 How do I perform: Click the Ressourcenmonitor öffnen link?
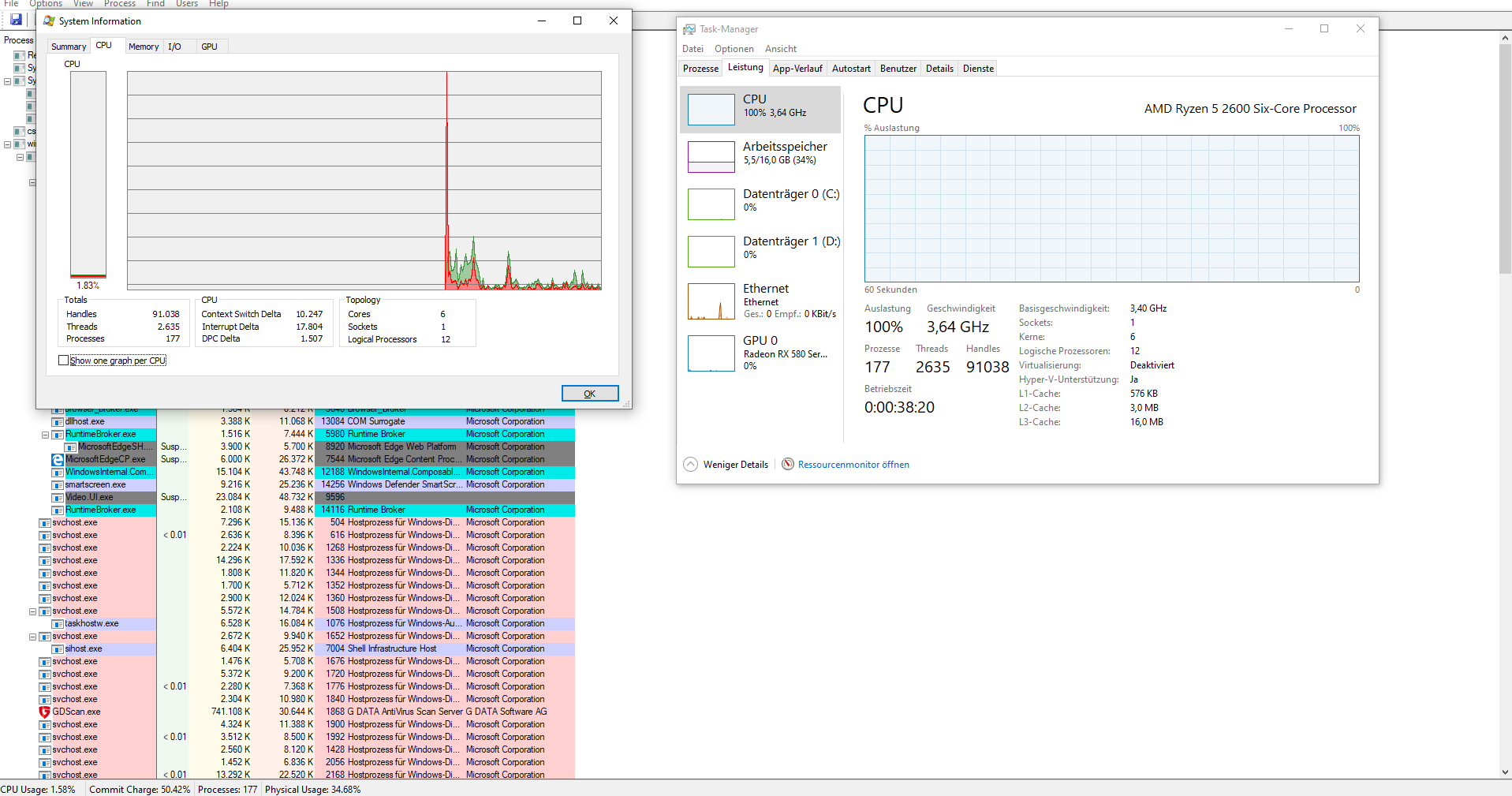(x=853, y=465)
